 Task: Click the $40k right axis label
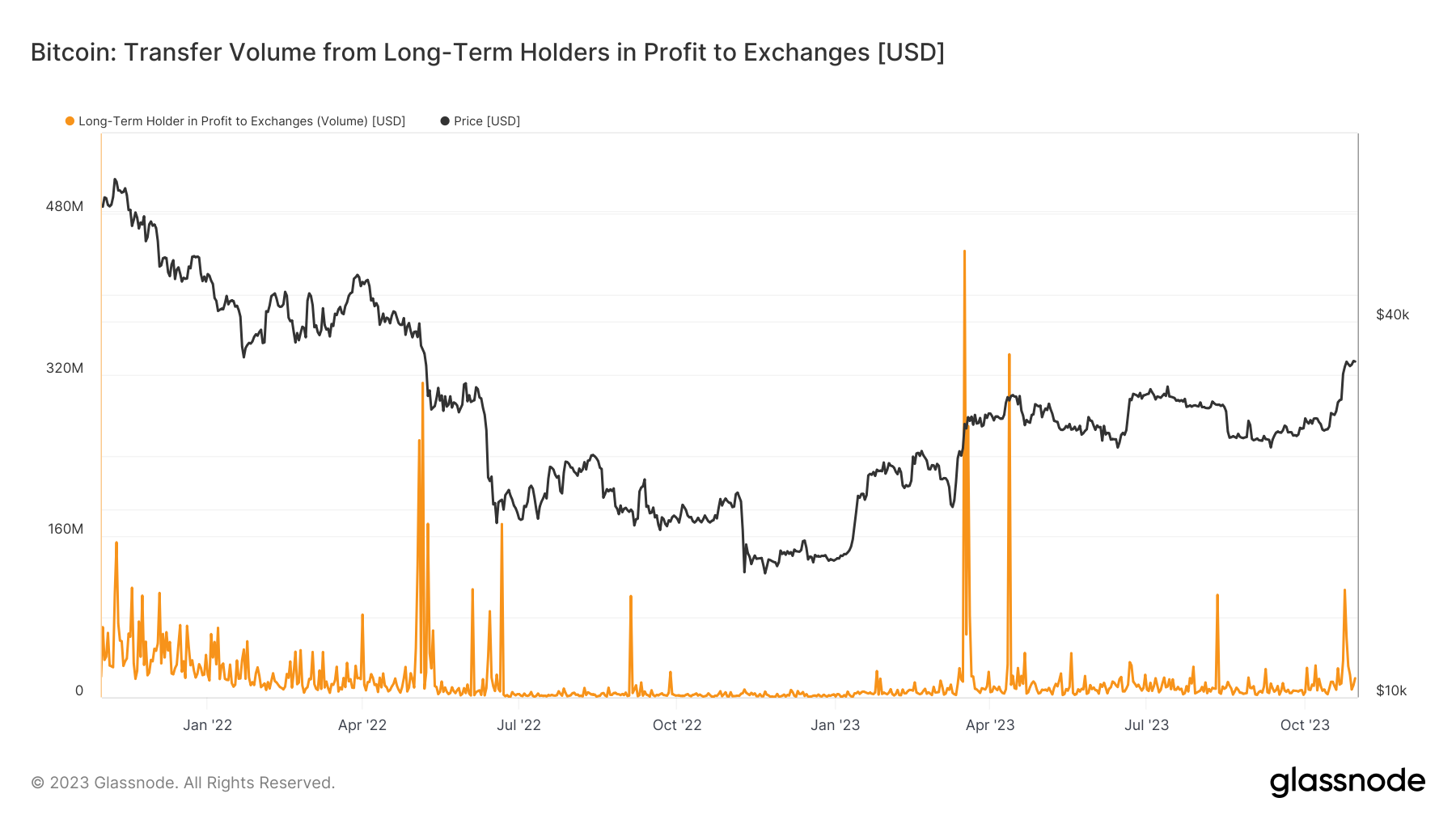[x=1392, y=315]
